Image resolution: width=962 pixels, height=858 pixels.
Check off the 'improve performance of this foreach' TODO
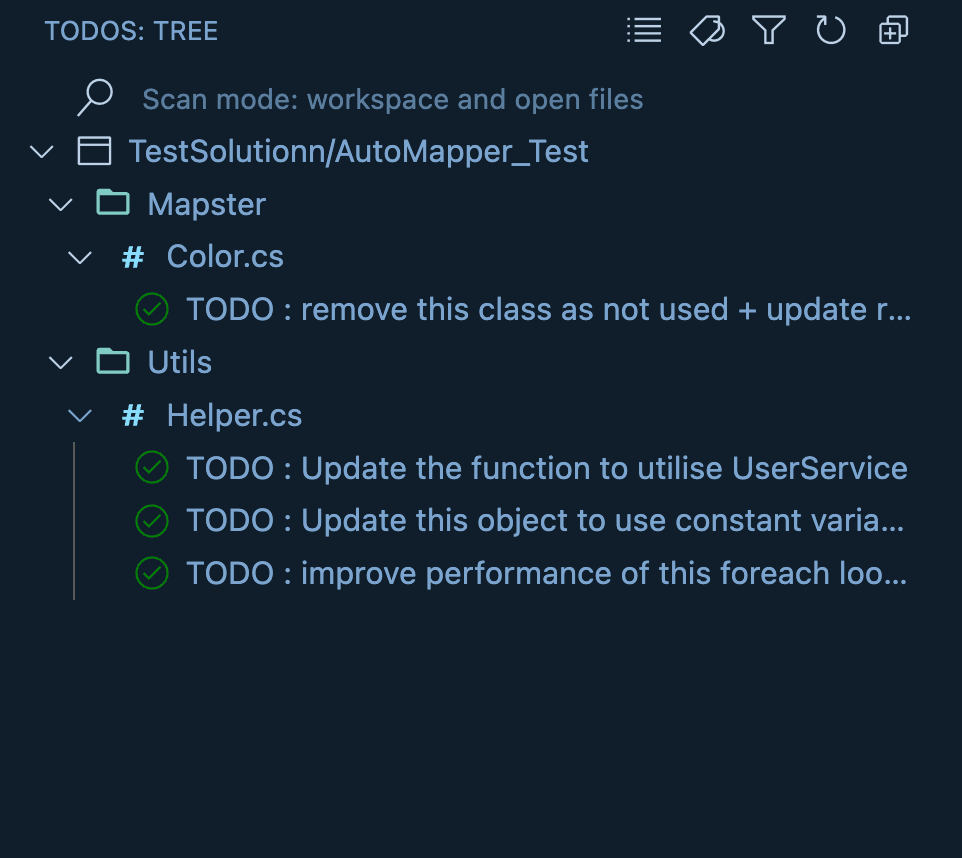coord(152,573)
